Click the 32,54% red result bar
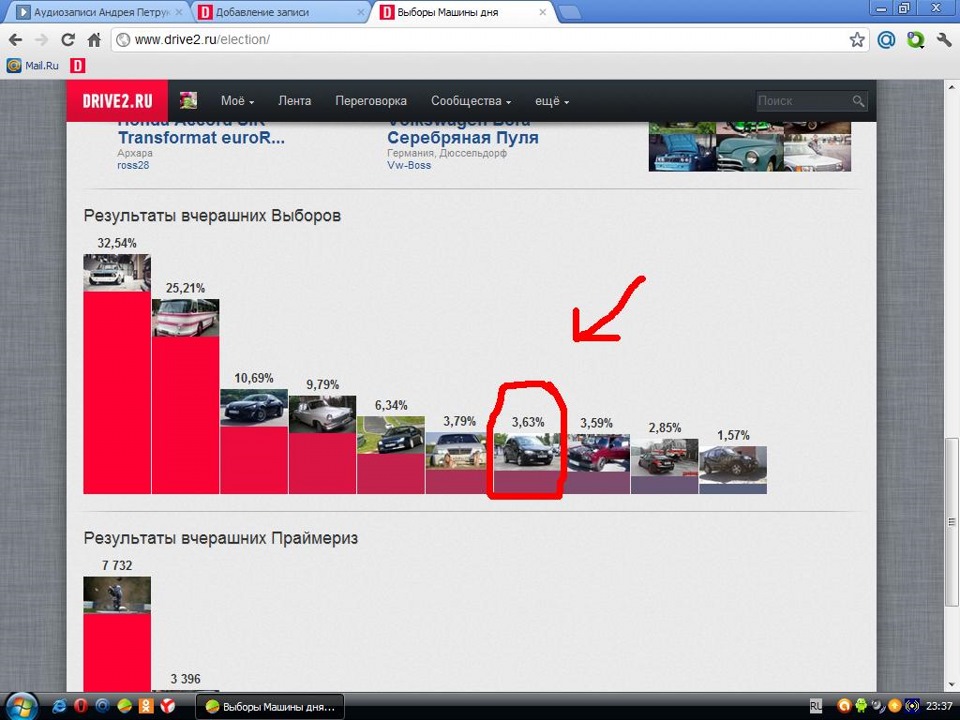 (x=117, y=392)
